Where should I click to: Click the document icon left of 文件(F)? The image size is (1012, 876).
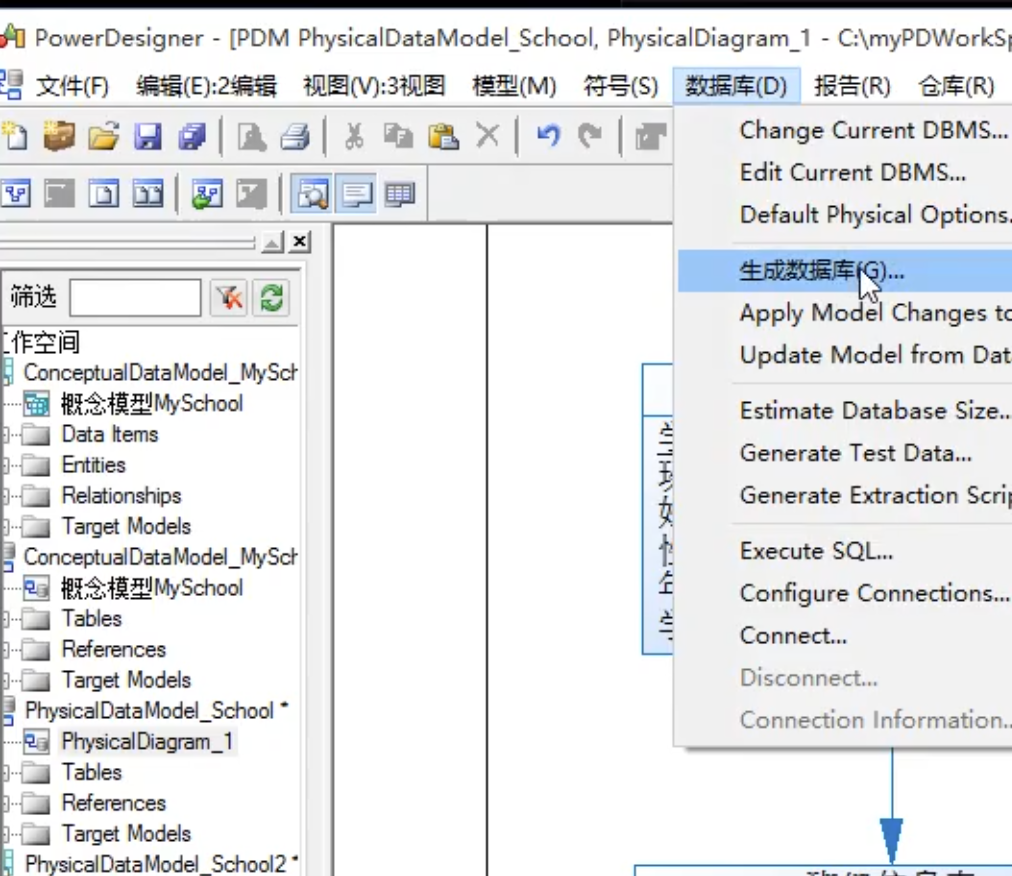11,85
